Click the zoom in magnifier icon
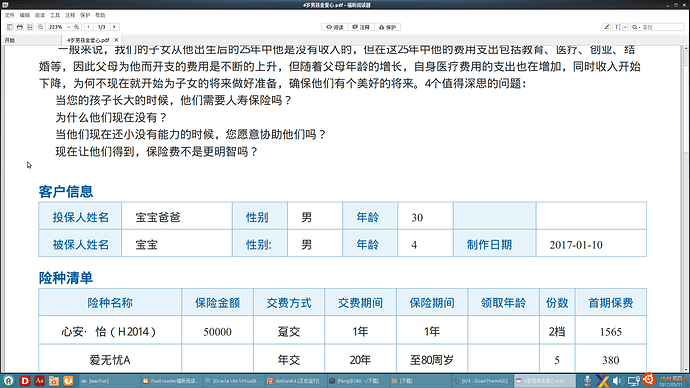 point(77,27)
